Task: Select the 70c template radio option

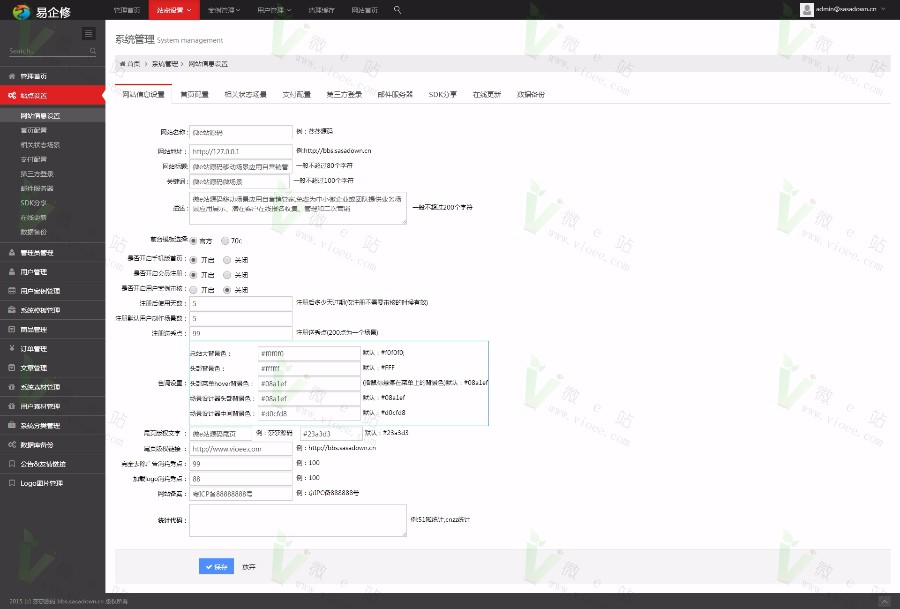Action: [x=225, y=241]
